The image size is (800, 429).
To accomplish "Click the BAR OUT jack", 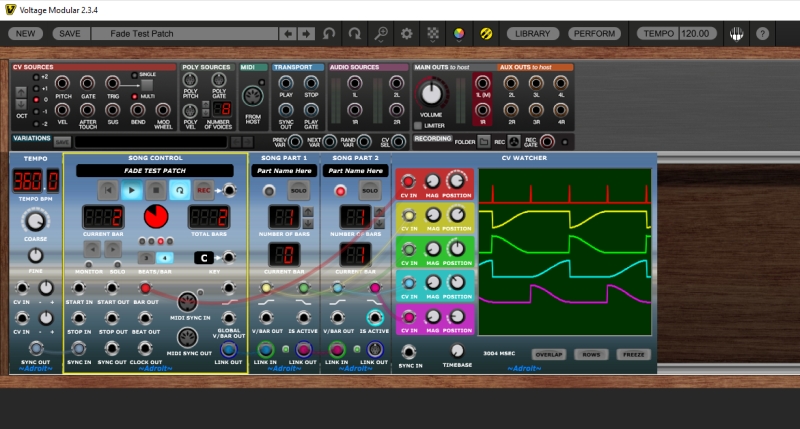I will click(145, 288).
